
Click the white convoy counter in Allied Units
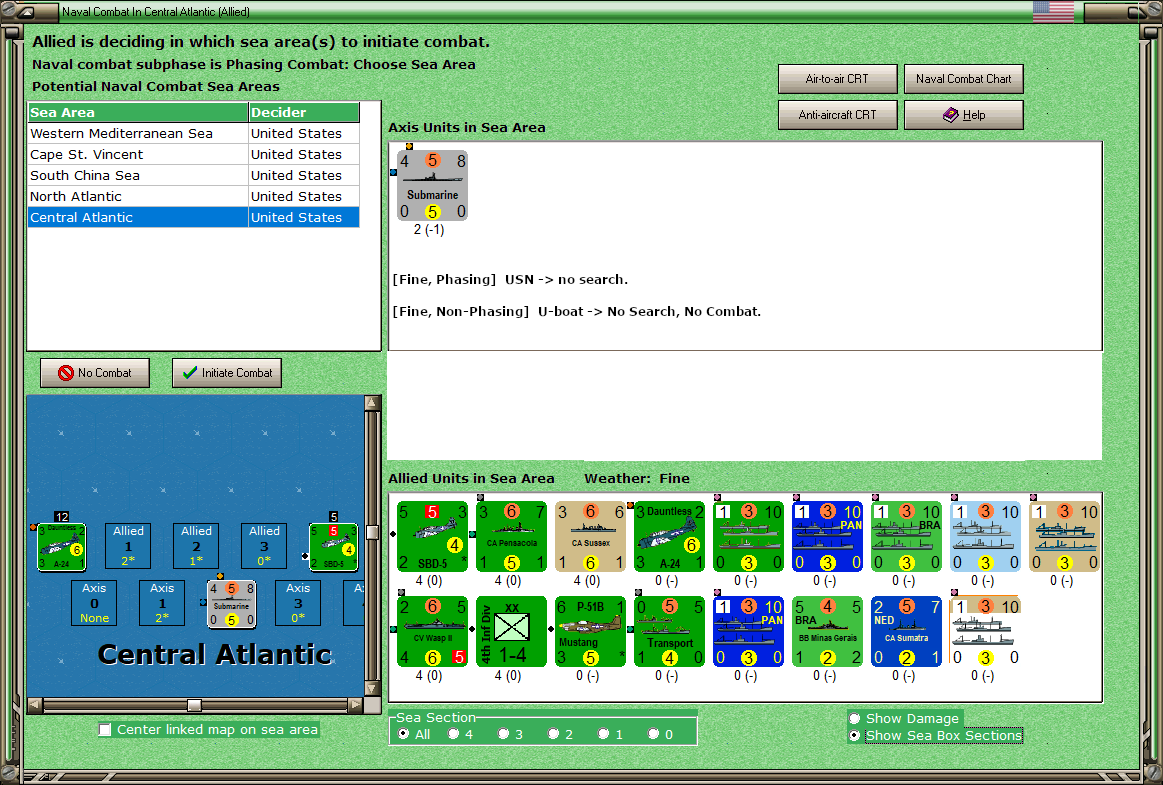pos(985,631)
